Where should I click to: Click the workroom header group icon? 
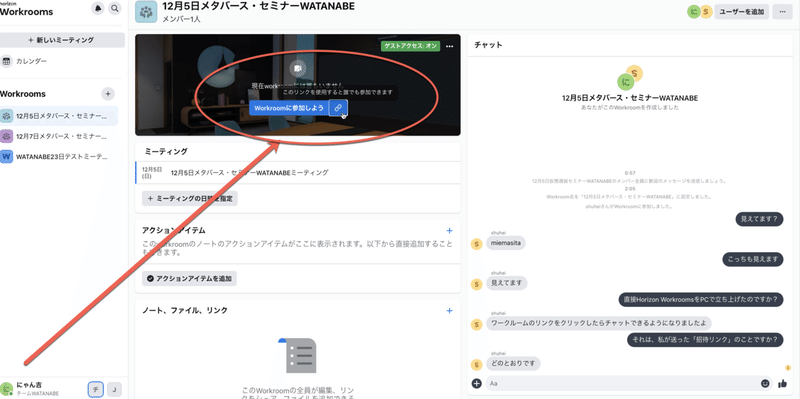click(146, 11)
